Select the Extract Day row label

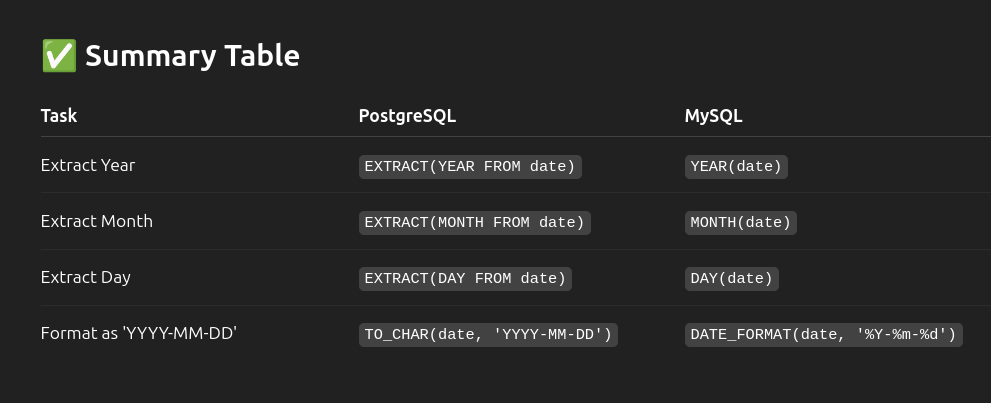click(x=85, y=277)
